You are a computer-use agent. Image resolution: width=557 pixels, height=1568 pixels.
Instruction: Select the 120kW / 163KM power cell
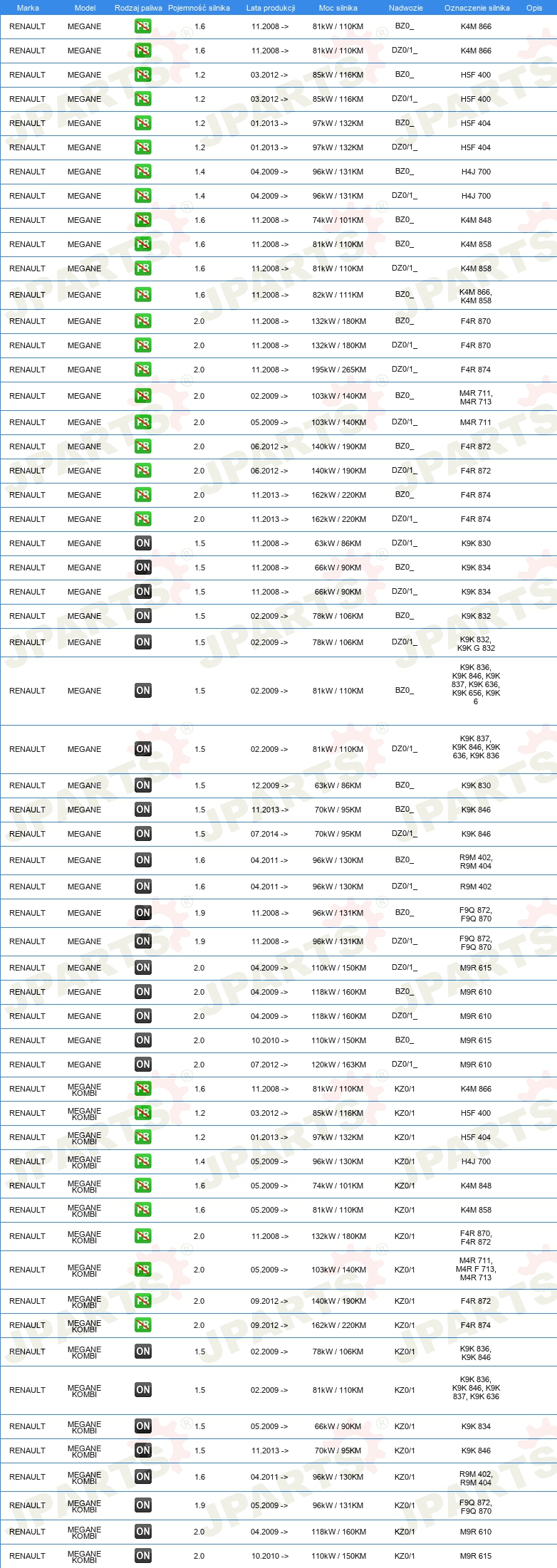point(338,1065)
